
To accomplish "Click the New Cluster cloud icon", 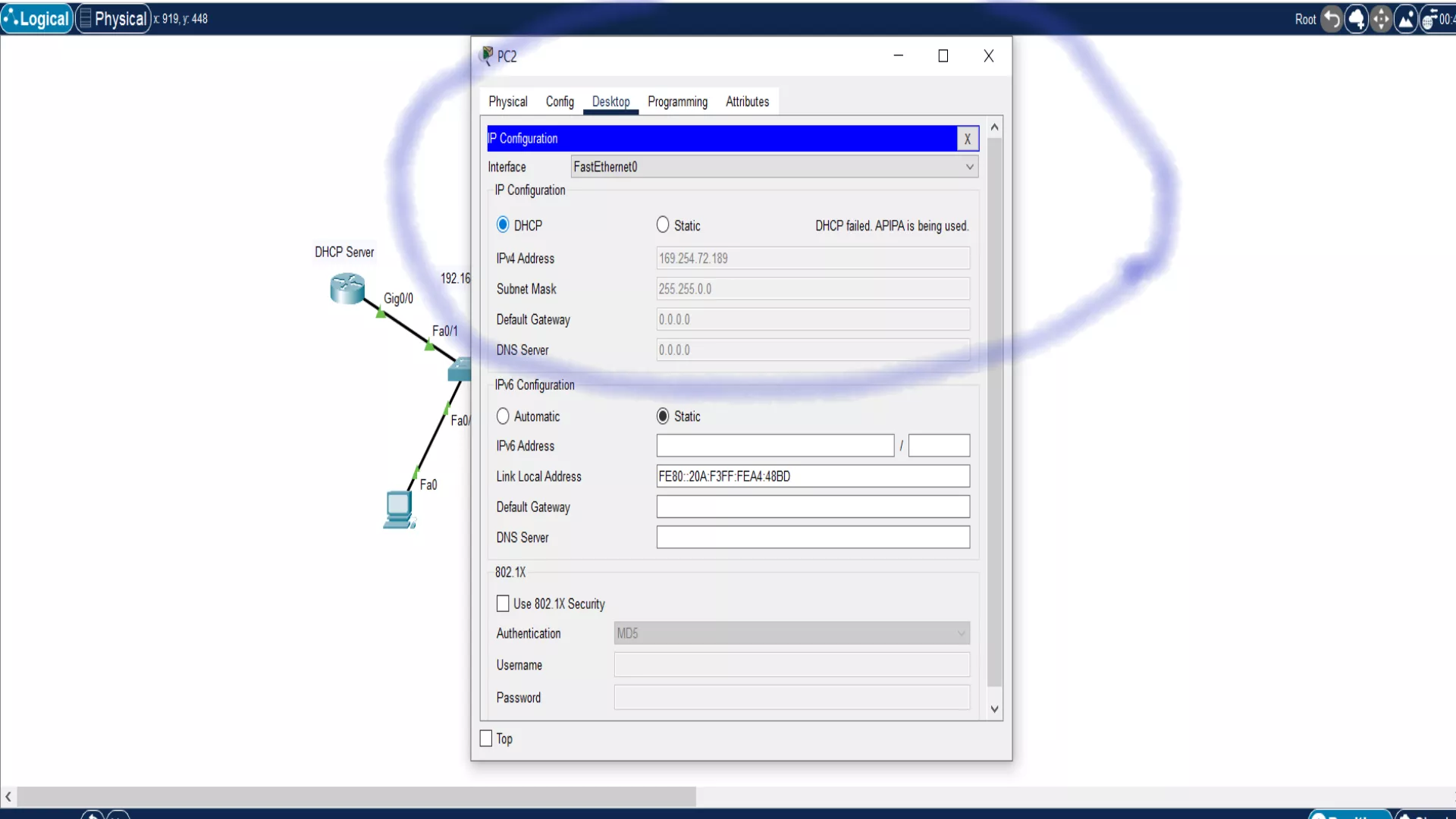I will 1357,19.
